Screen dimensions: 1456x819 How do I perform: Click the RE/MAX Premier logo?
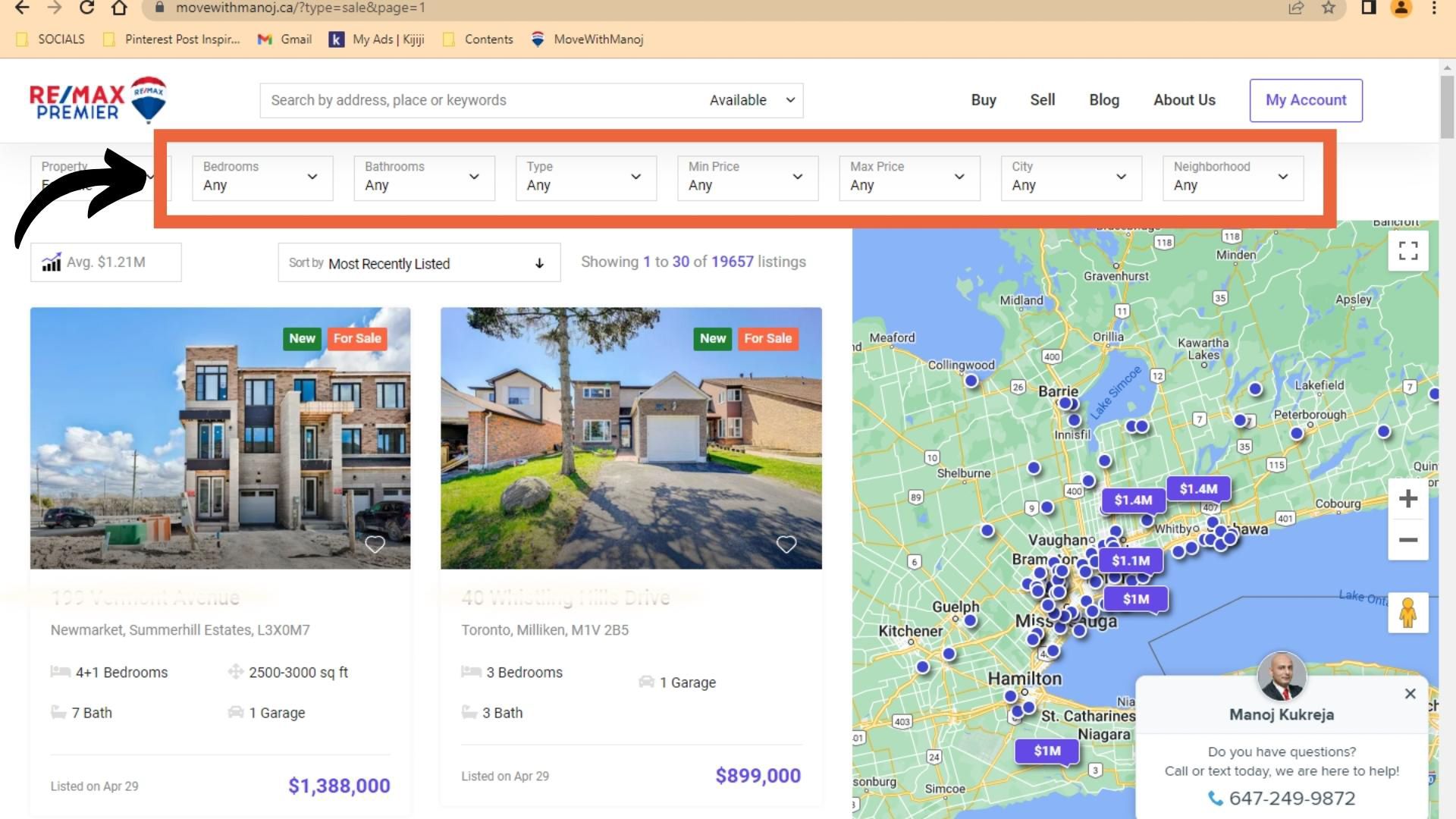(x=98, y=100)
